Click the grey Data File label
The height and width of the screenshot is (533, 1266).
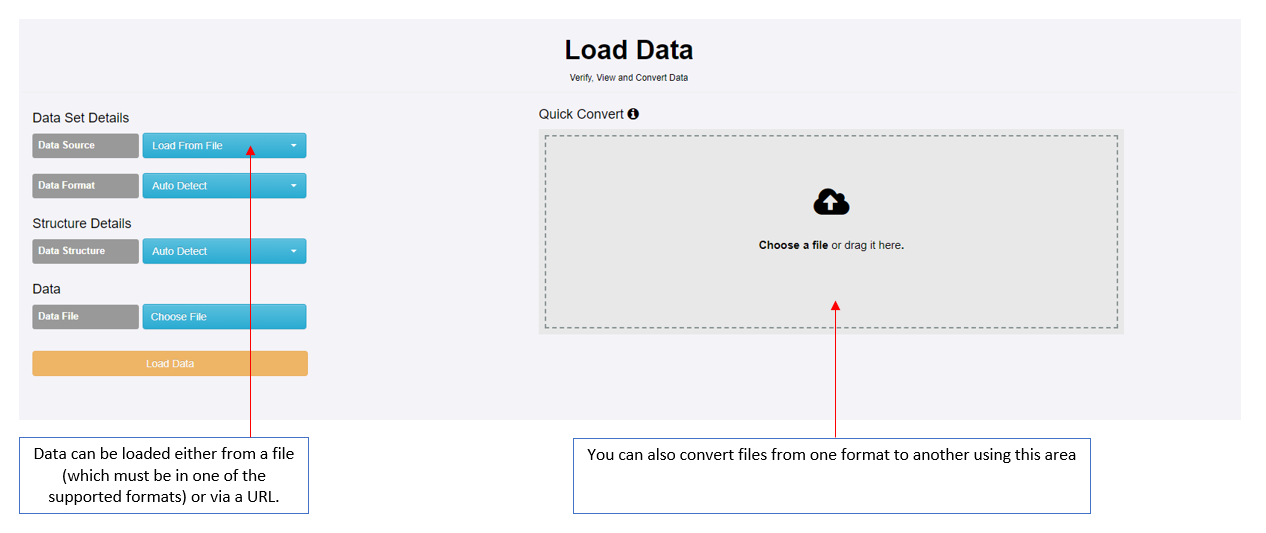point(85,317)
